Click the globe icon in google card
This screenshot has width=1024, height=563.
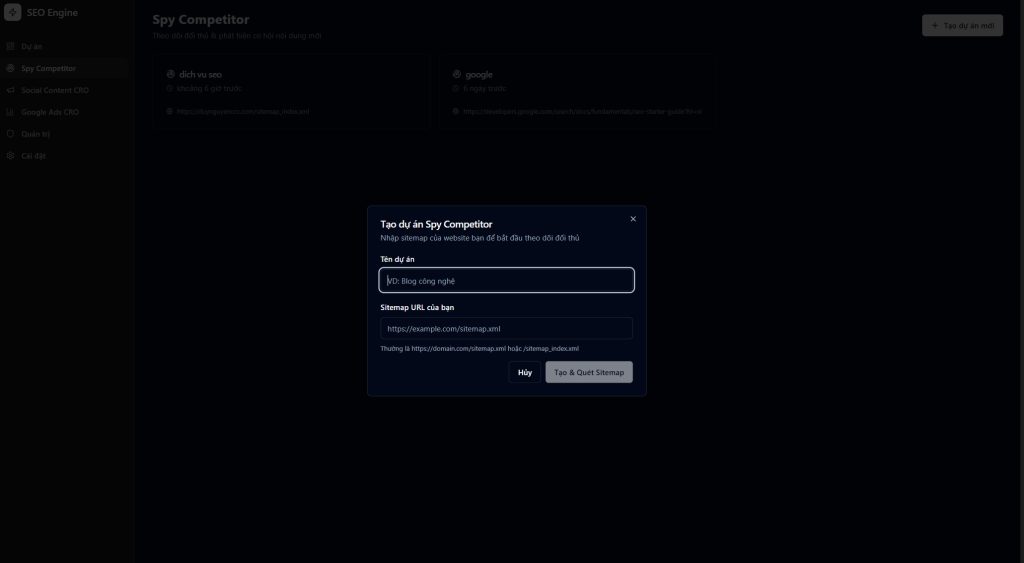tap(456, 112)
